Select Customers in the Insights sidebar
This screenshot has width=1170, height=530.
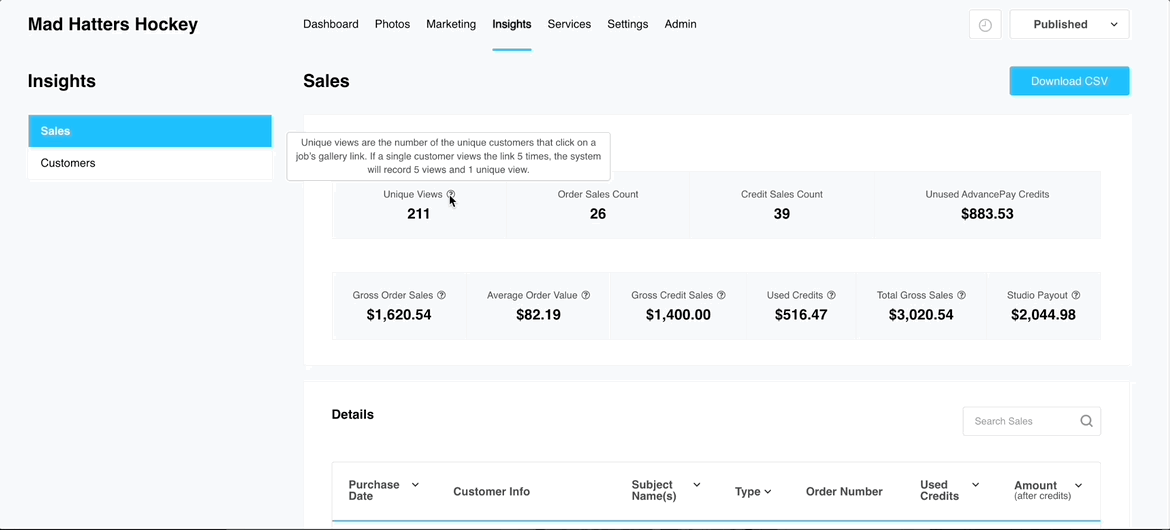[x=150, y=163]
